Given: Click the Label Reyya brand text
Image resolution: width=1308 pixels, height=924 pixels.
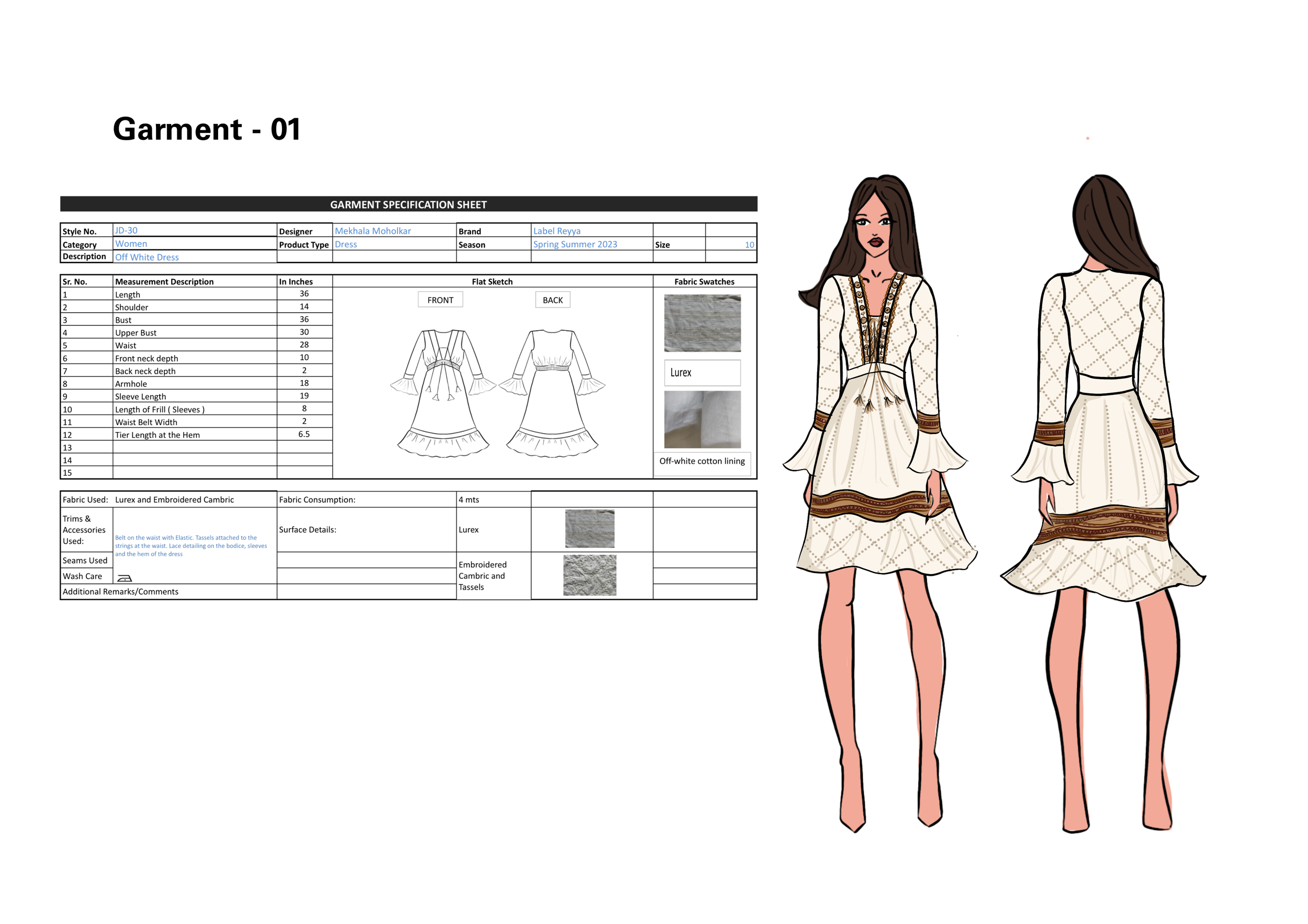Looking at the screenshot, I should [x=556, y=231].
